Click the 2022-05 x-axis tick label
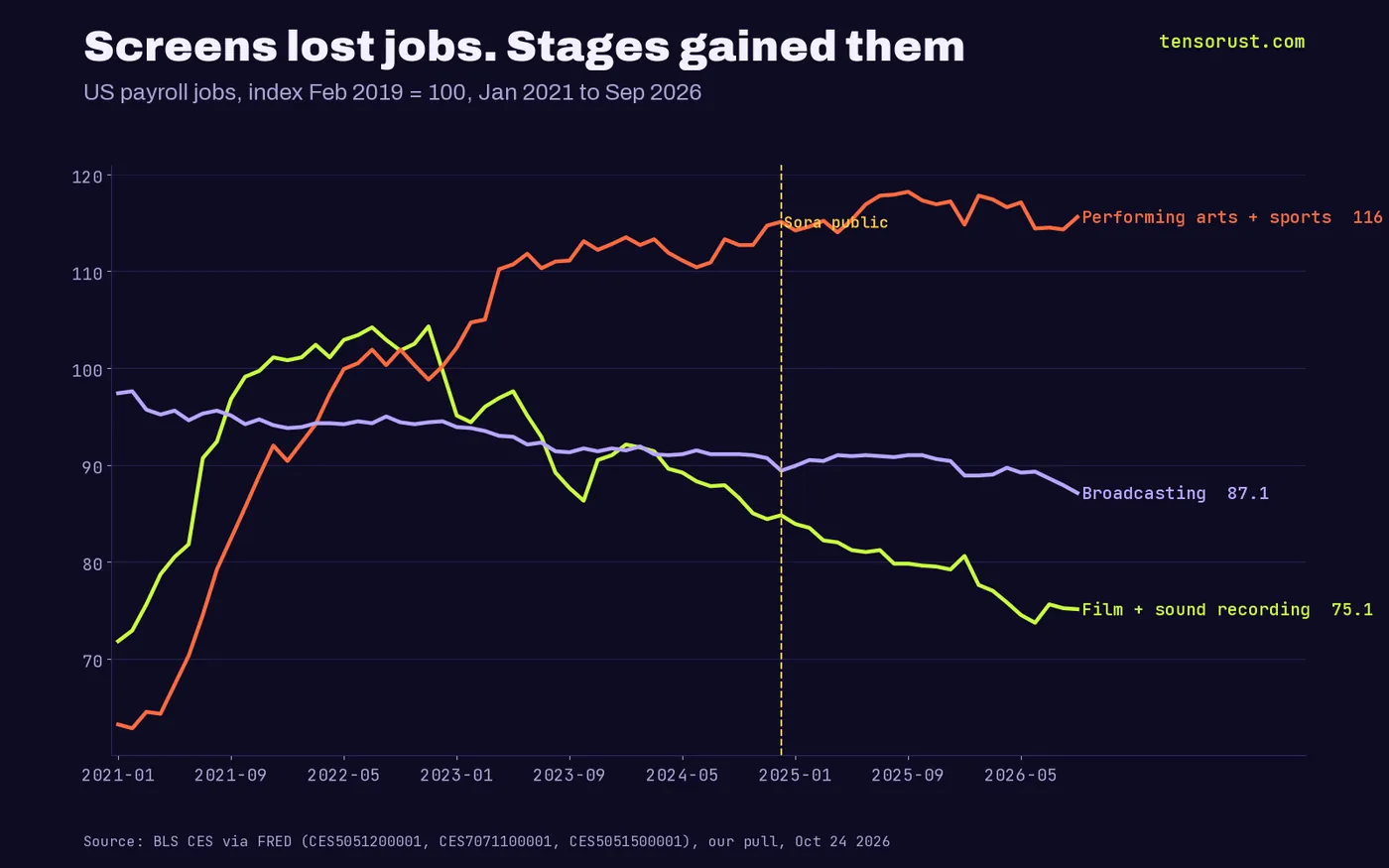 click(x=343, y=776)
